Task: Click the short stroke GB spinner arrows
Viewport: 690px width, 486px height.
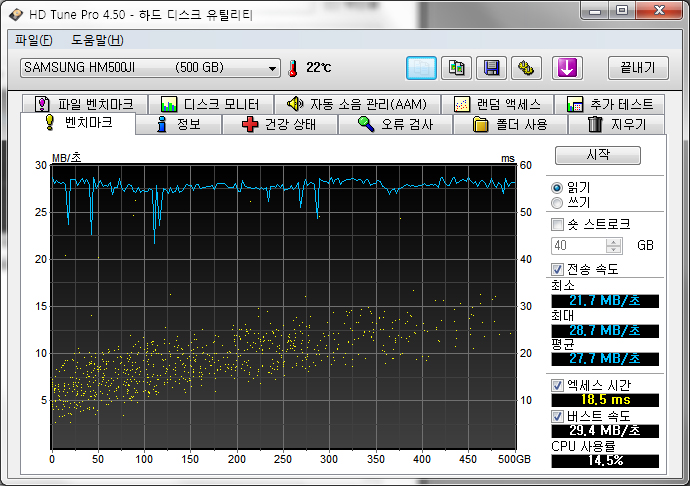Action: (x=614, y=245)
